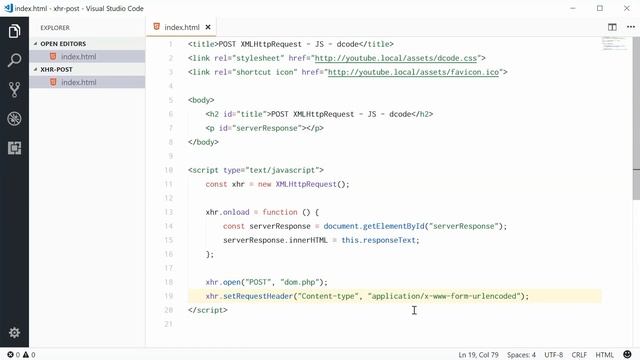Open the Explorer view in the activity bar
The width and height of the screenshot is (640, 360).
[x=14, y=31]
